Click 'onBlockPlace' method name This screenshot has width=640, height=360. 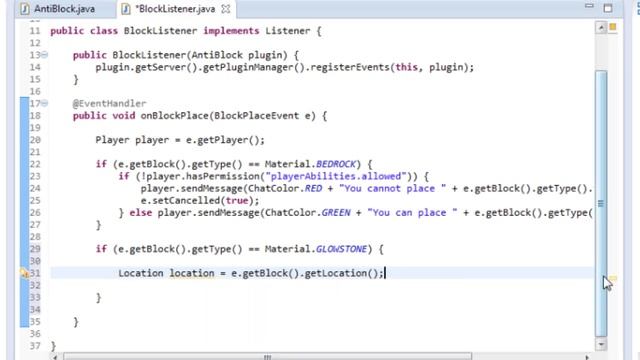[x=174, y=116]
